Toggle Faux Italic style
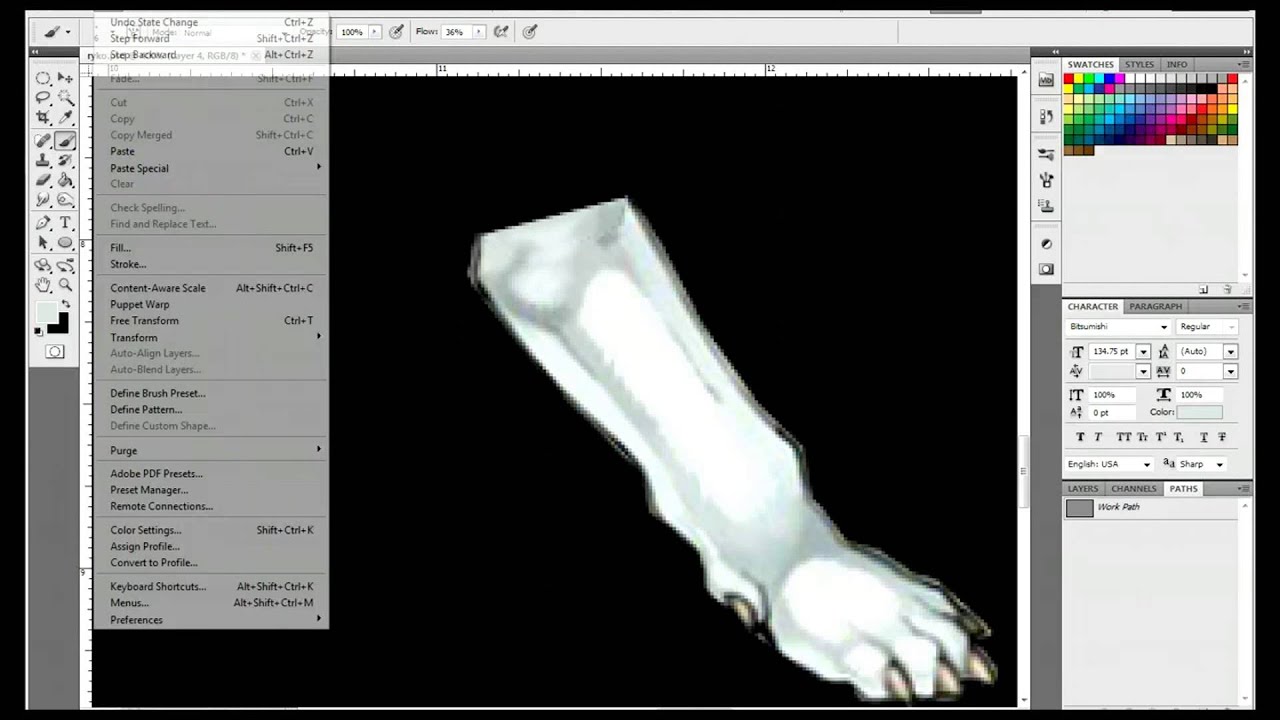 pyautogui.click(x=1098, y=437)
